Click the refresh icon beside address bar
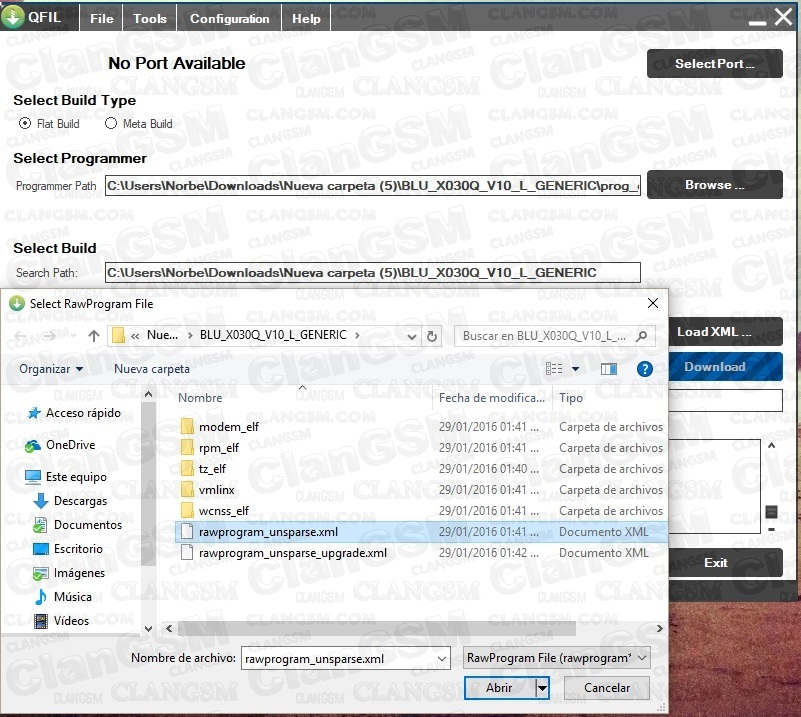Screen dimensions: 801x717 point(432,337)
